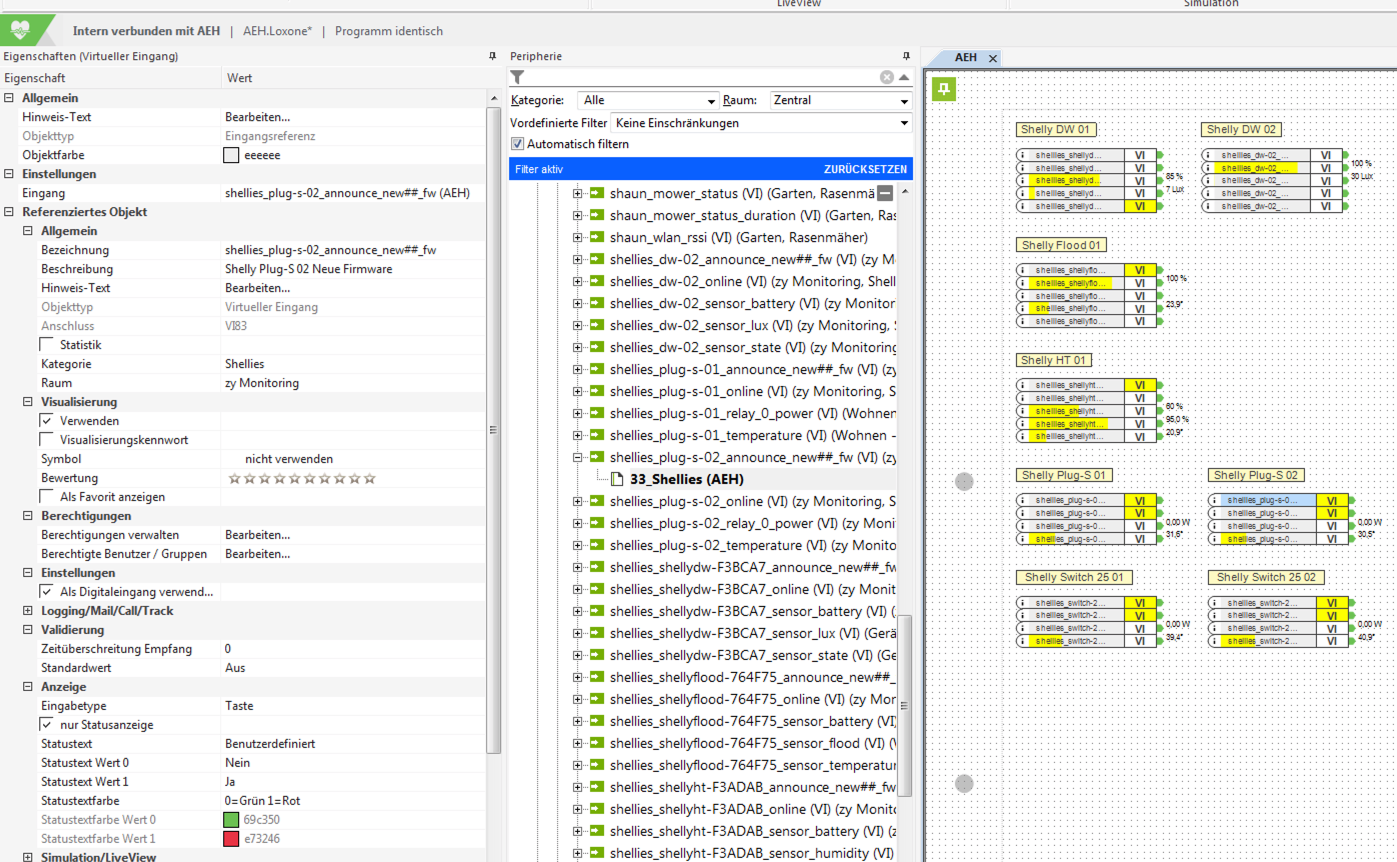
Task: Toggle the Als Favorit anzeigen checkbox
Action: (47, 497)
